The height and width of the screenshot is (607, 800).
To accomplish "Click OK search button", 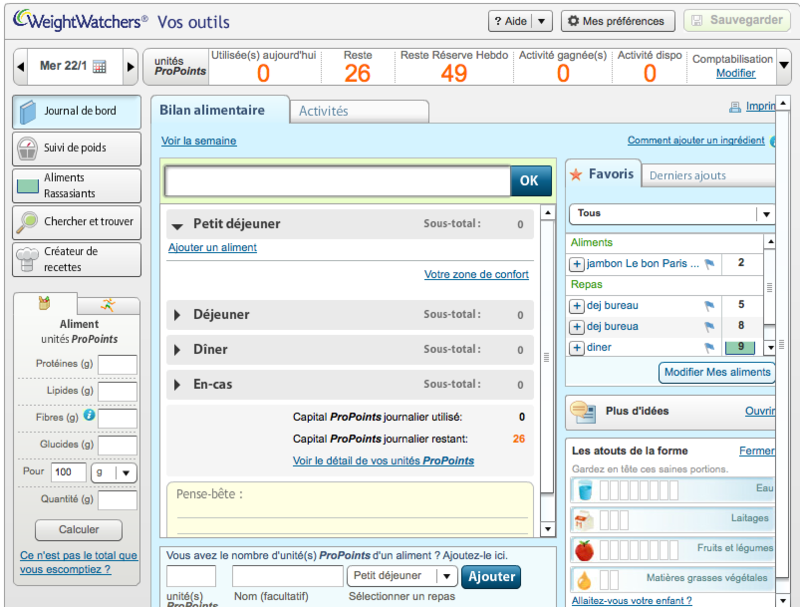I will pos(530,181).
